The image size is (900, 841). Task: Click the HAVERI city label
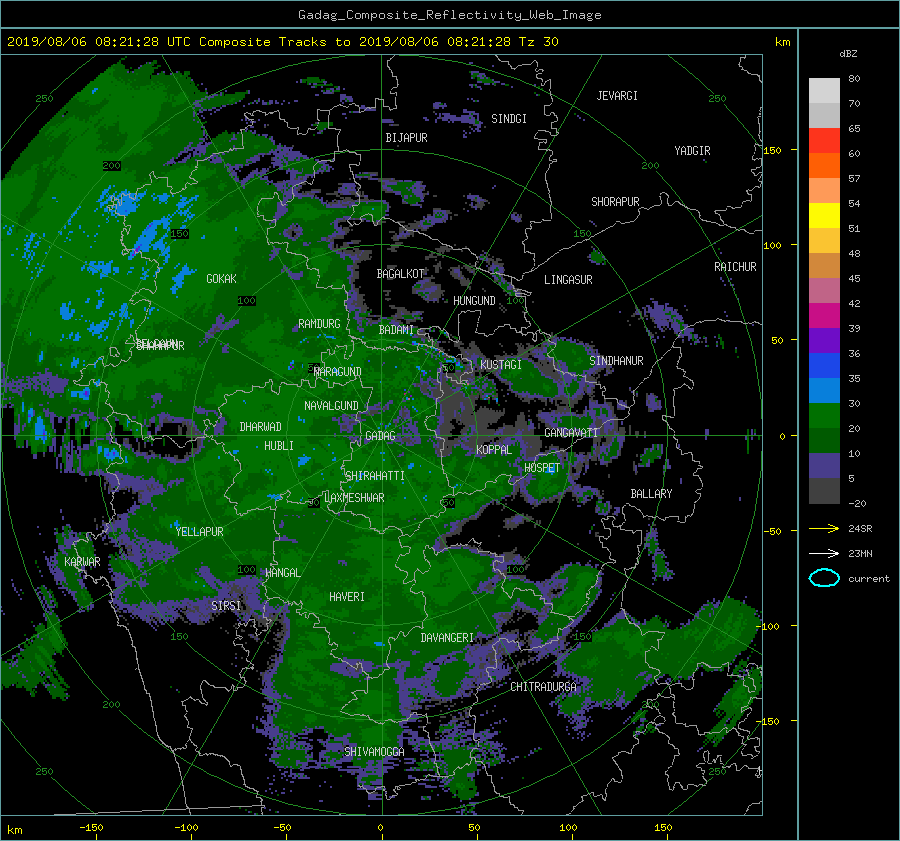(x=347, y=598)
